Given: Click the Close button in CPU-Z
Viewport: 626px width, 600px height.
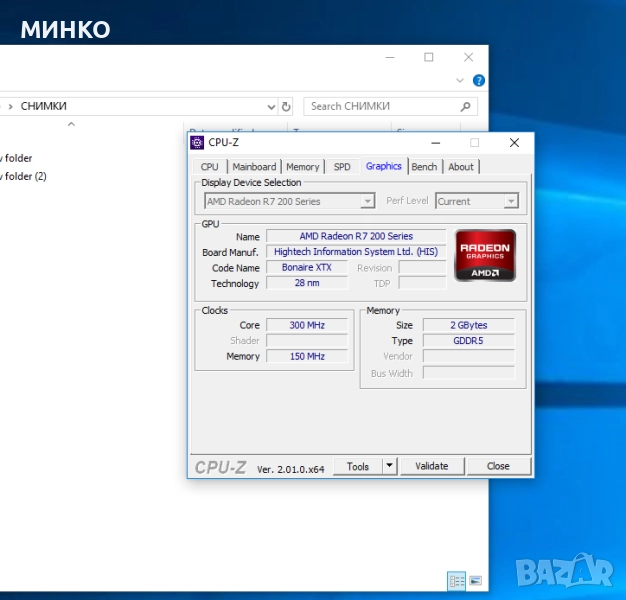Looking at the screenshot, I should coord(498,466).
